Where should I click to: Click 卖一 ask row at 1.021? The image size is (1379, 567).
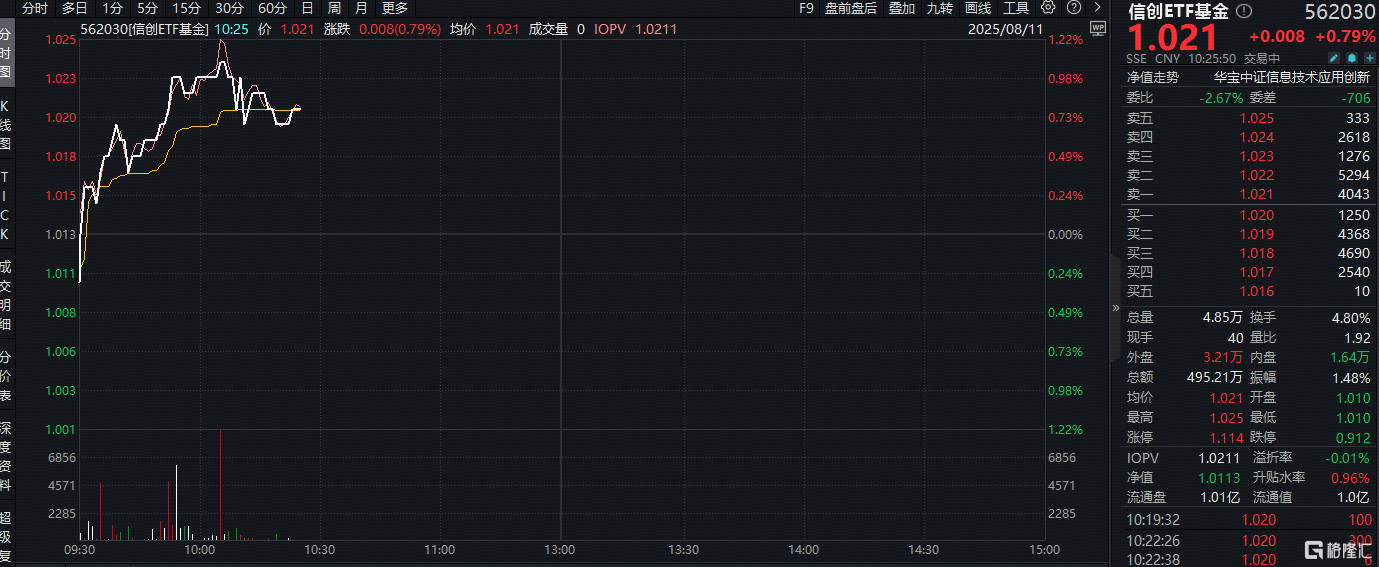(1248, 194)
